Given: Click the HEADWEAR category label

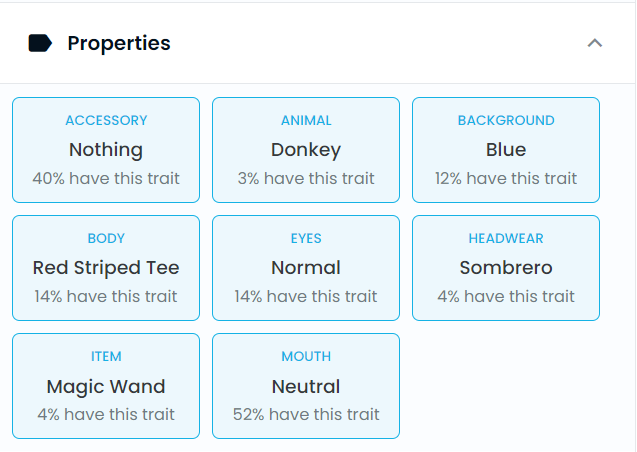Looking at the screenshot, I should tap(506, 238).
